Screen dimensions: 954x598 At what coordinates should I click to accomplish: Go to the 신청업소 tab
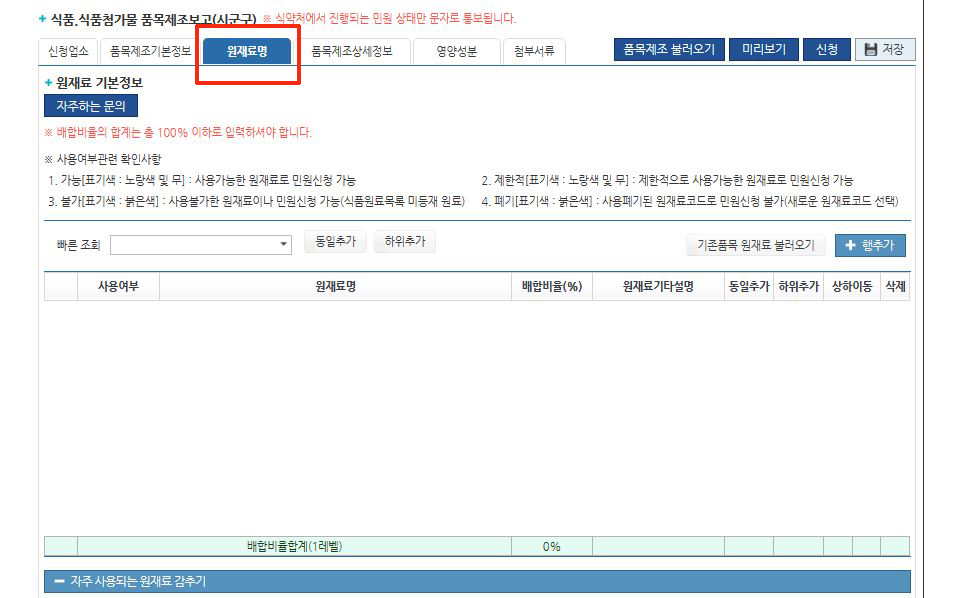(66, 50)
